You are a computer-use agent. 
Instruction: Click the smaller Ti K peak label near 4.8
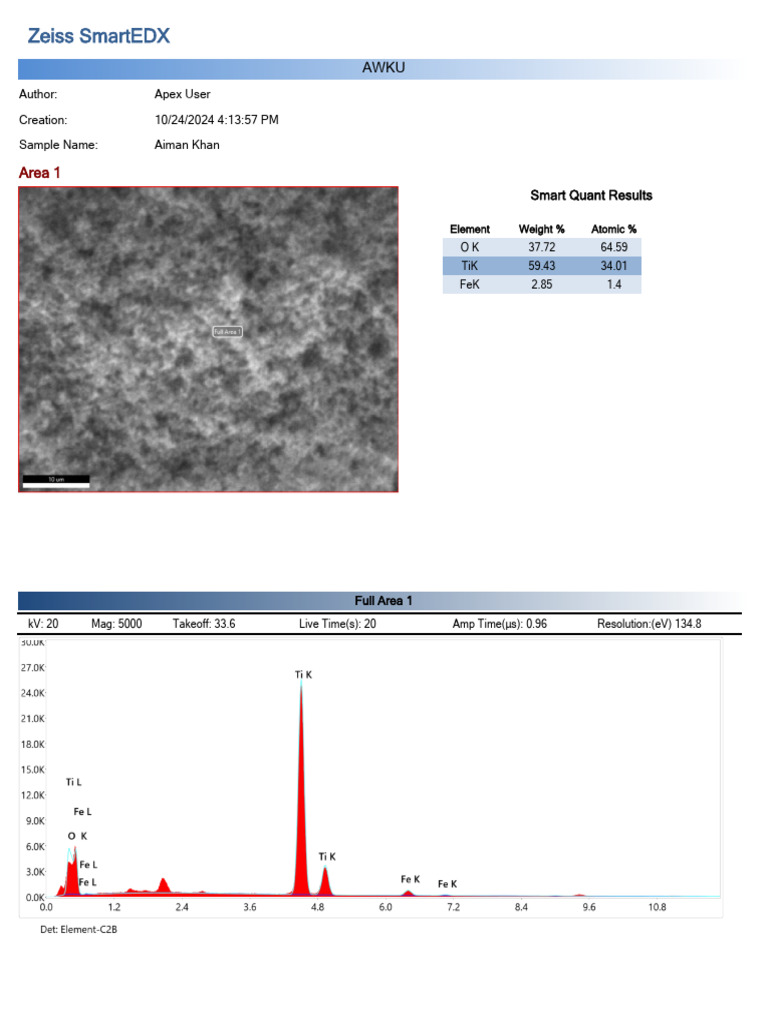click(x=327, y=856)
